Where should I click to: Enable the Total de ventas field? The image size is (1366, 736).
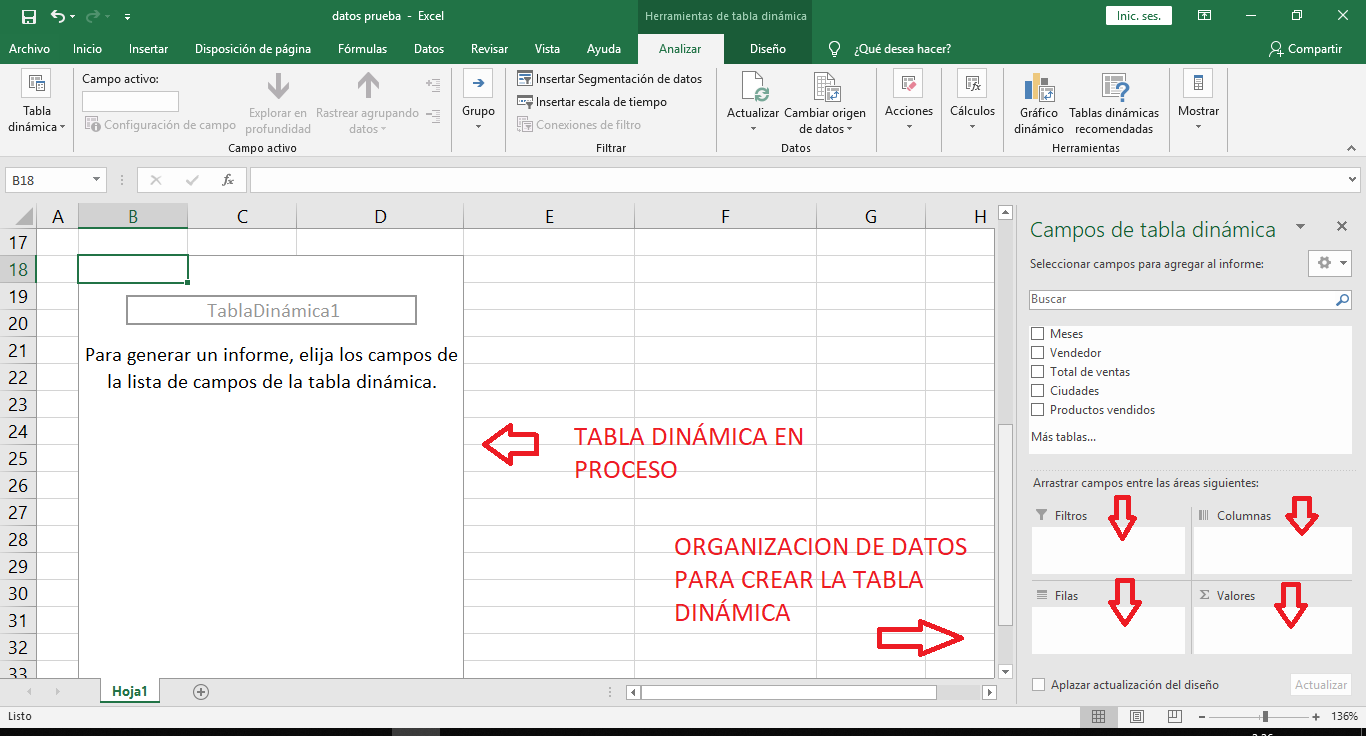(x=1036, y=371)
